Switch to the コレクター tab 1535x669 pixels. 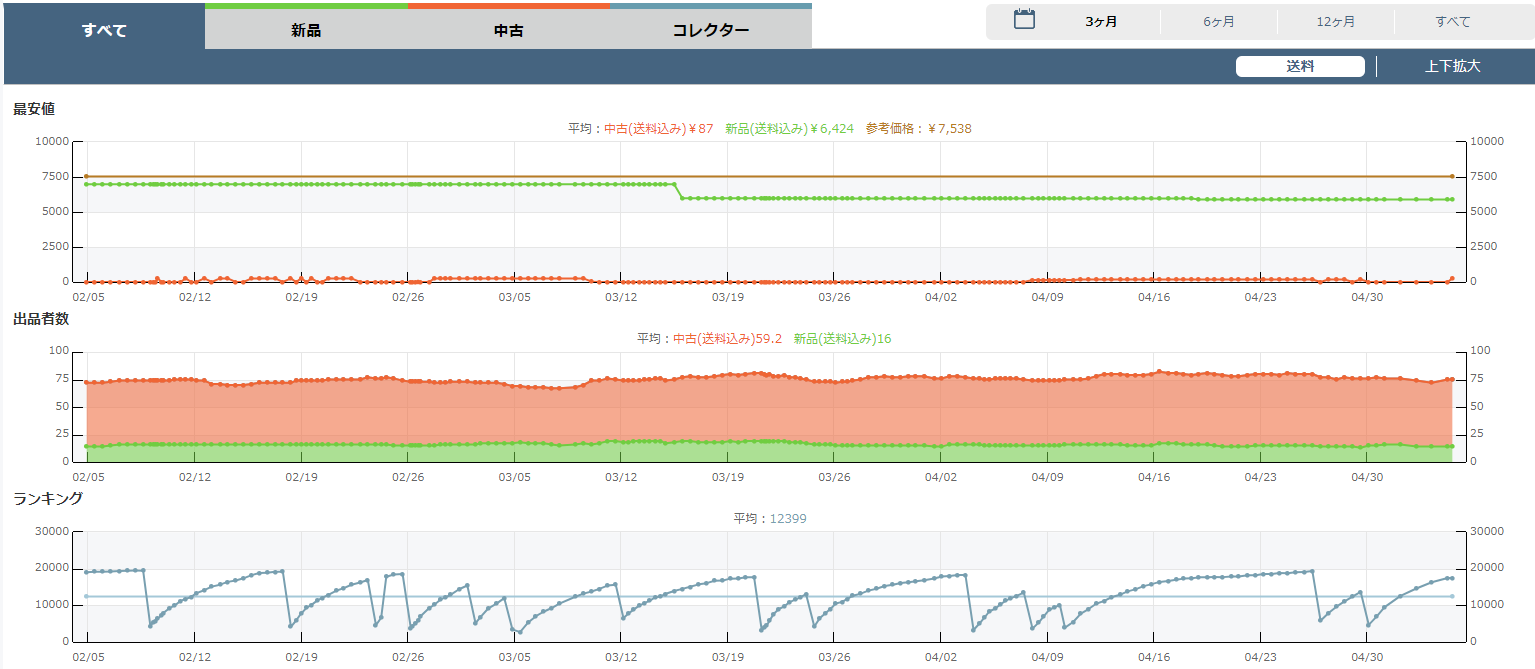(710, 30)
